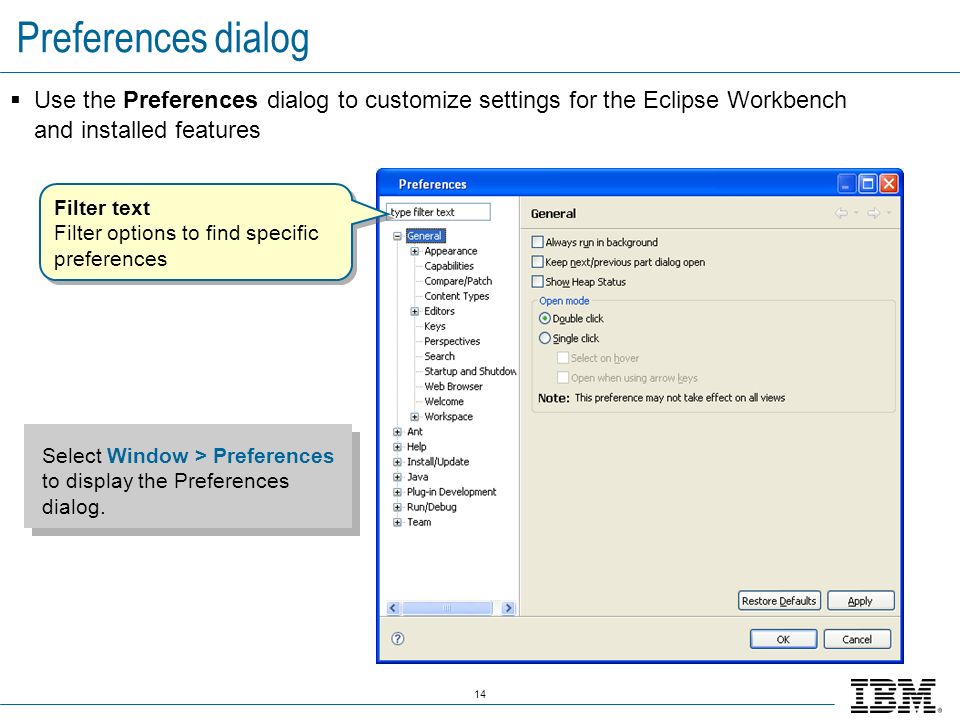Open Content Types preferences
Image resolution: width=960 pixels, height=720 pixels.
[457, 296]
